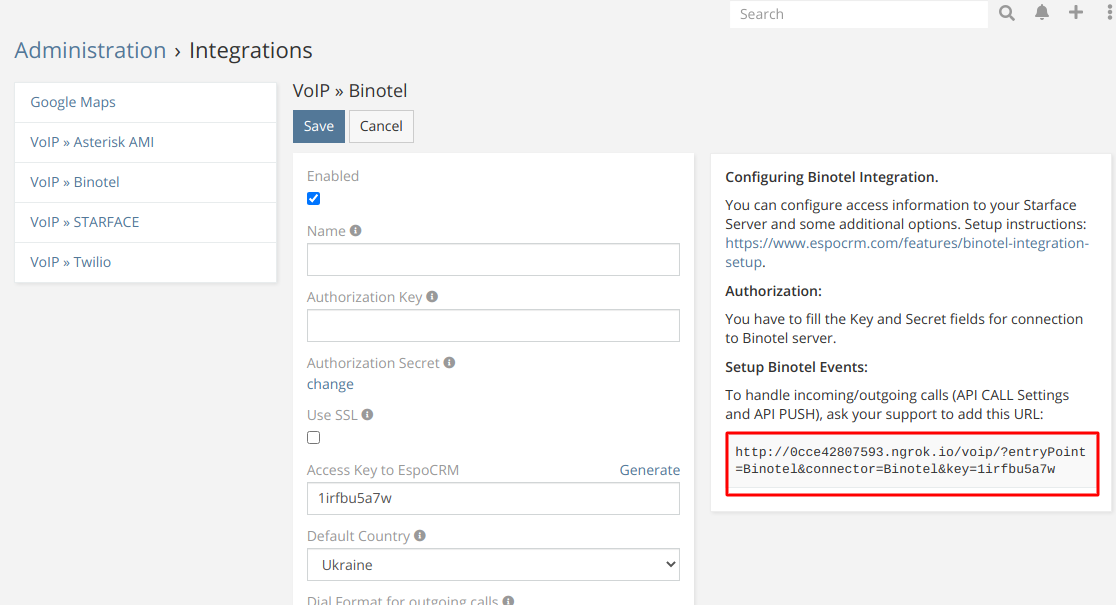Open VoIP » Twilio integration

point(145,262)
